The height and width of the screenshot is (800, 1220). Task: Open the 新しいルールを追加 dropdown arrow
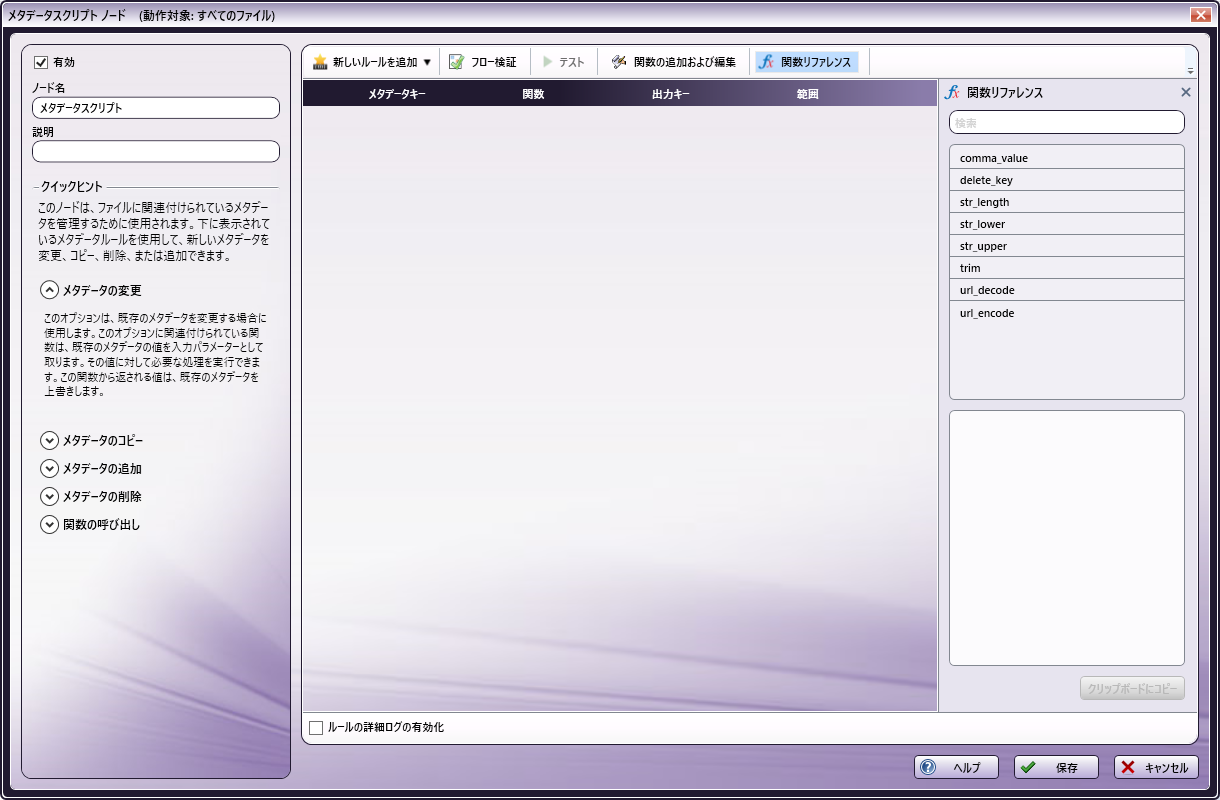[x=427, y=62]
